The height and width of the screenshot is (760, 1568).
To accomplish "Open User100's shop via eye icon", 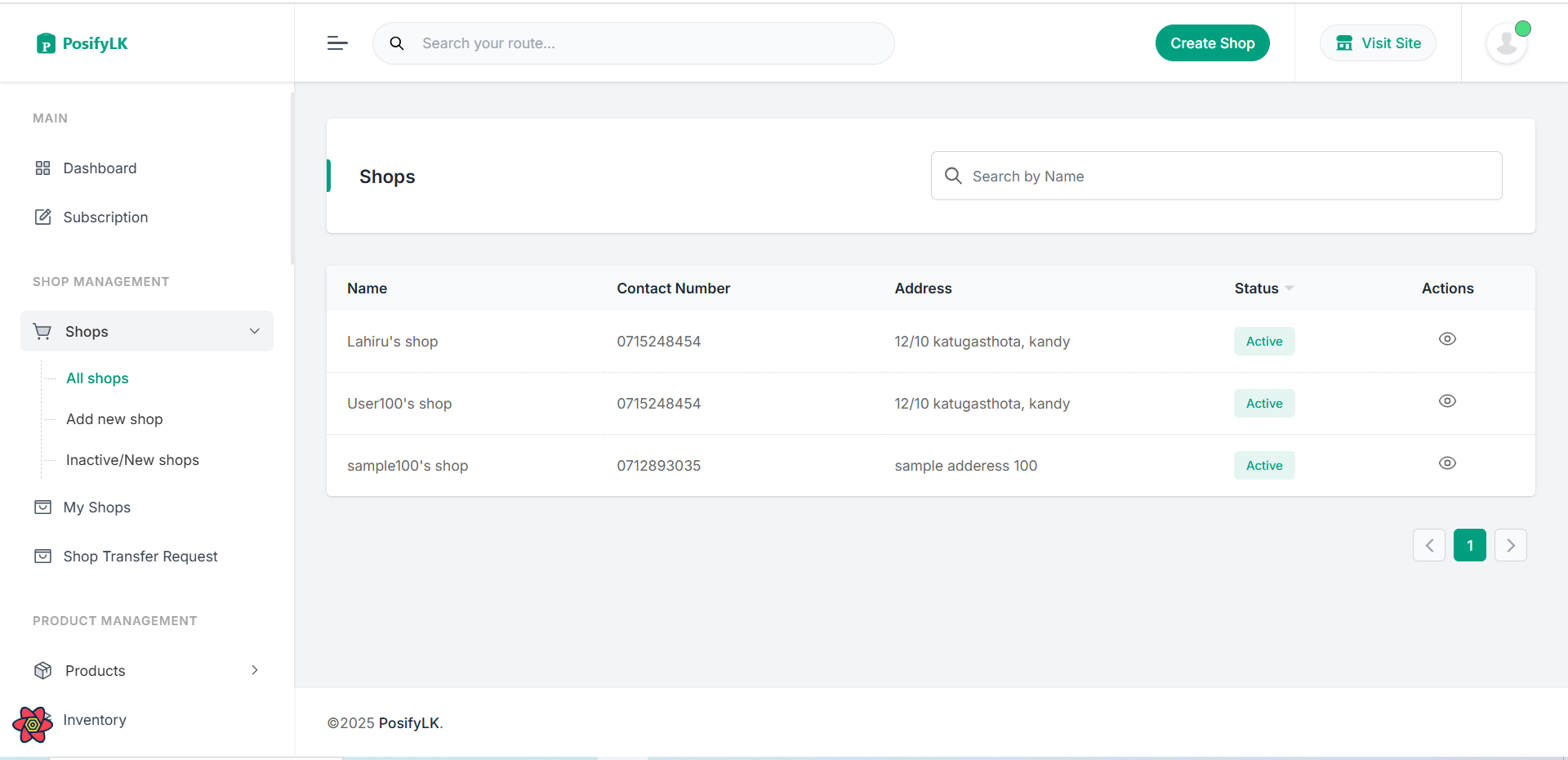I will click(1447, 400).
